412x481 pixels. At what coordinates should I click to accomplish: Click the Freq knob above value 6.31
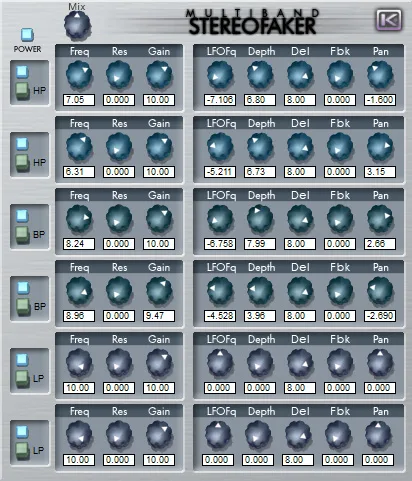point(79,147)
